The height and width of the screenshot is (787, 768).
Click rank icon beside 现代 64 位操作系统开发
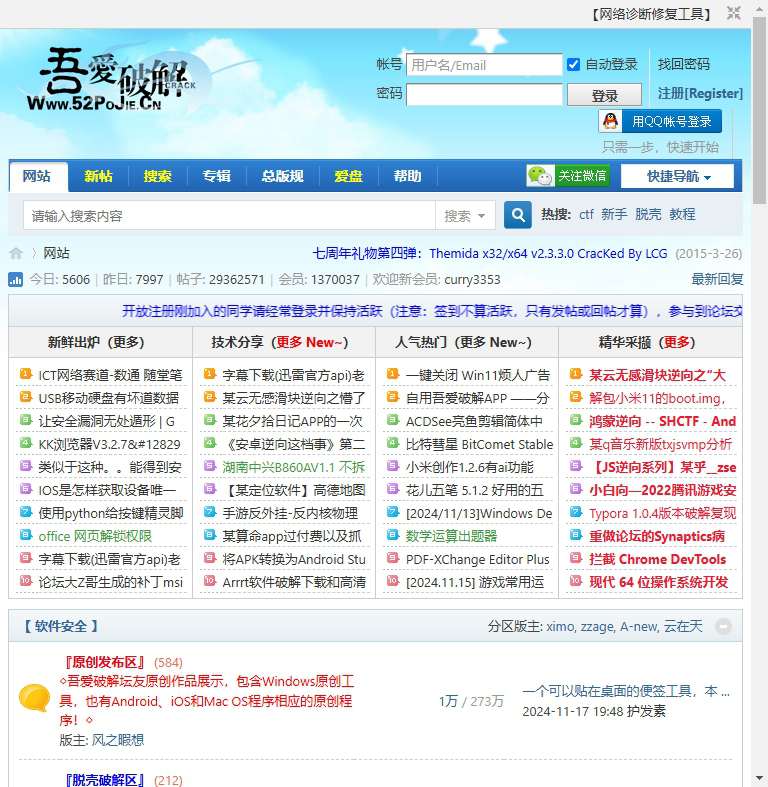(576, 581)
